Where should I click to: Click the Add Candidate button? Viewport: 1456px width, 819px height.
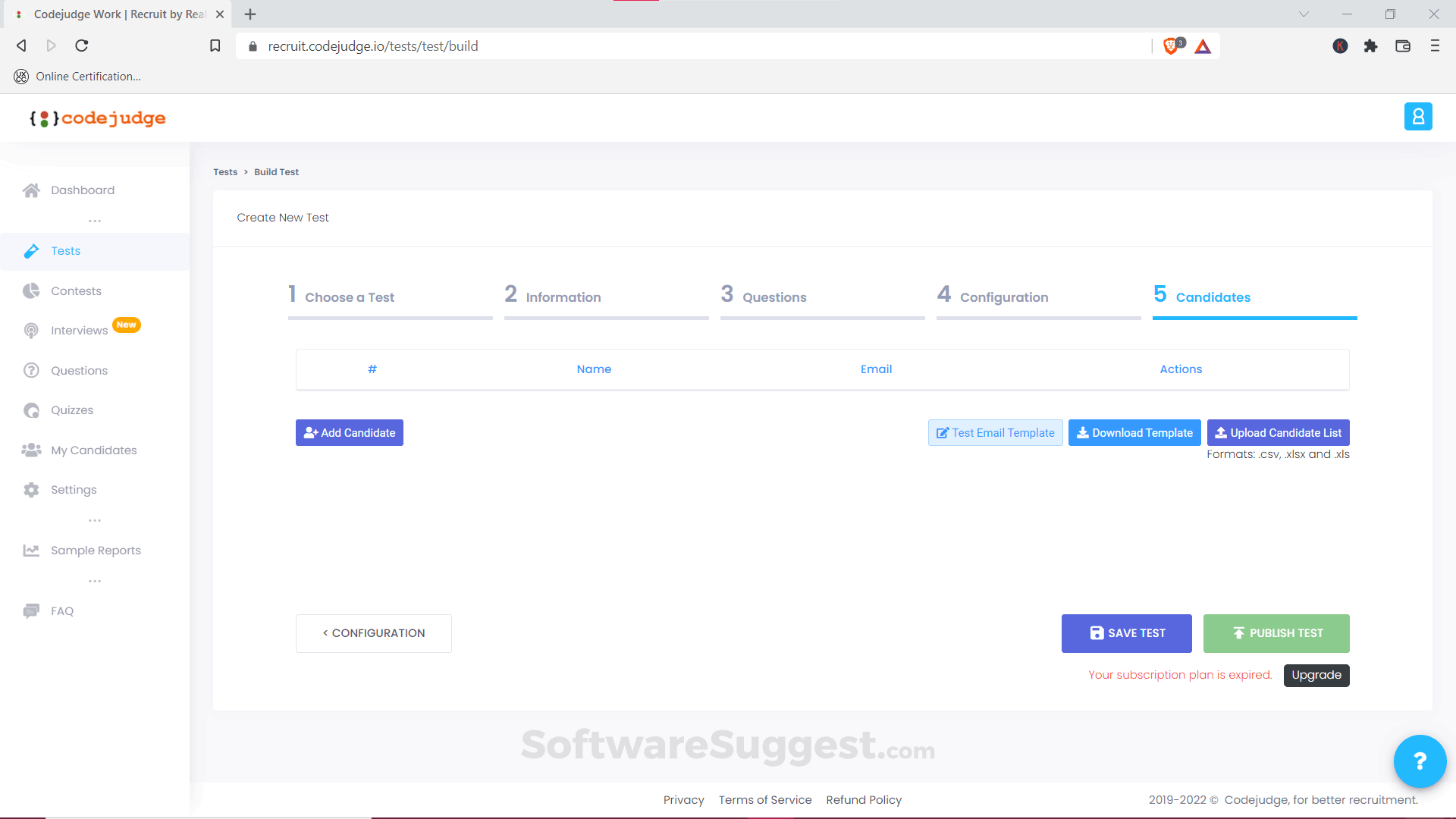[x=349, y=432]
